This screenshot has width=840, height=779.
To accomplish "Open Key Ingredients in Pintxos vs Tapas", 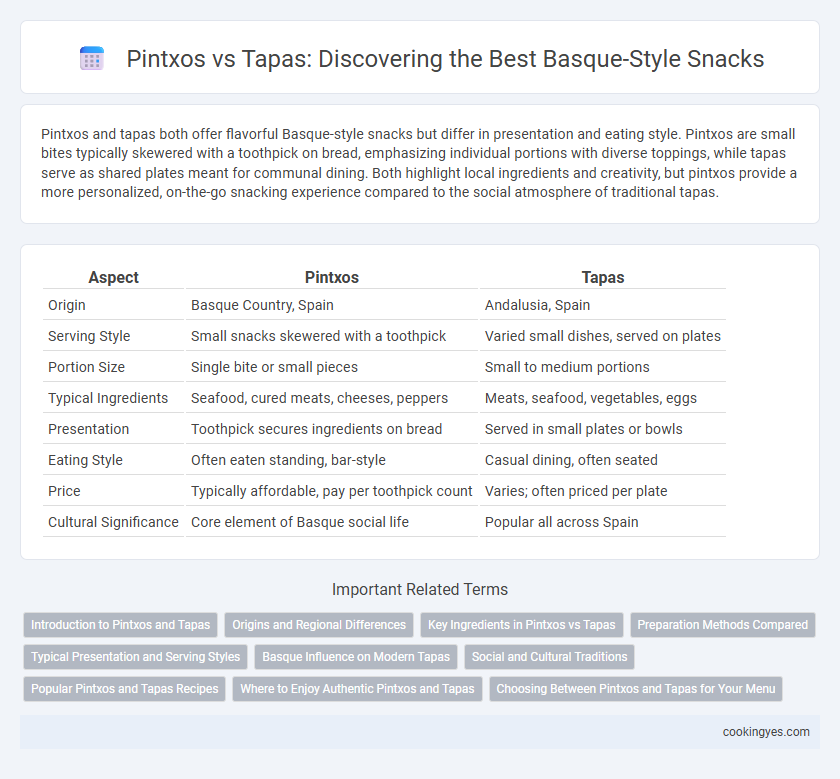I will (x=522, y=625).
